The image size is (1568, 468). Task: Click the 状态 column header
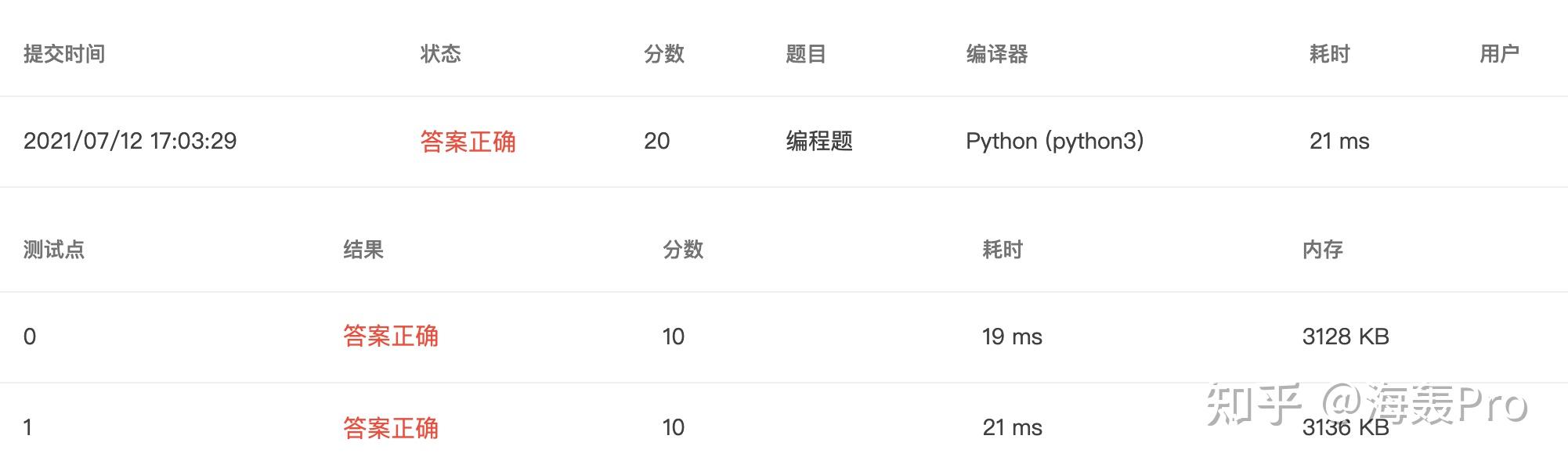pos(440,54)
